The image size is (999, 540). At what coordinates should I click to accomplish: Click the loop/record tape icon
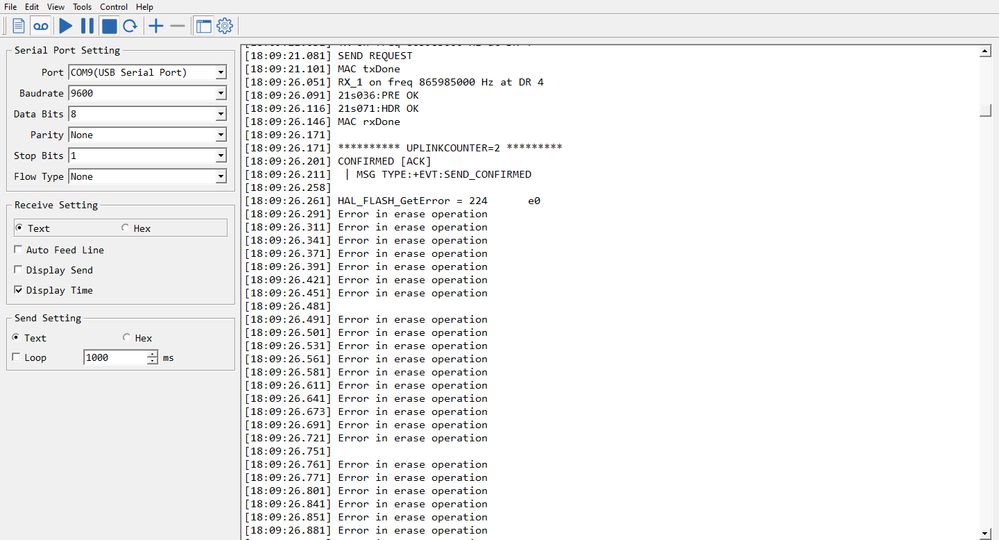point(41,26)
